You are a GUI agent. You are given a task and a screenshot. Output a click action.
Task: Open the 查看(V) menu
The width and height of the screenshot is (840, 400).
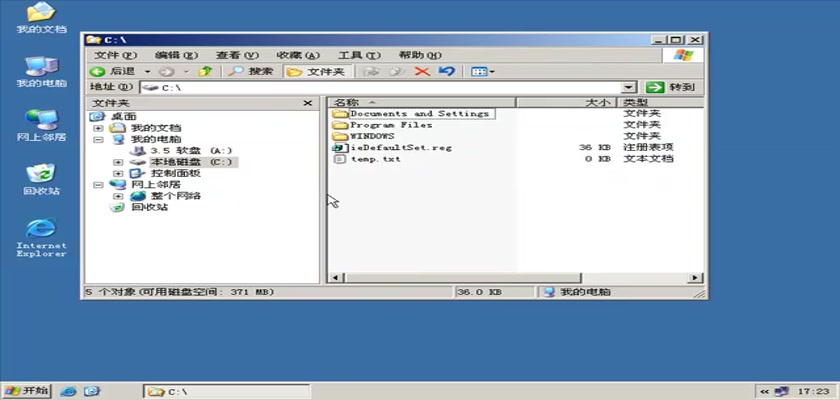236,55
